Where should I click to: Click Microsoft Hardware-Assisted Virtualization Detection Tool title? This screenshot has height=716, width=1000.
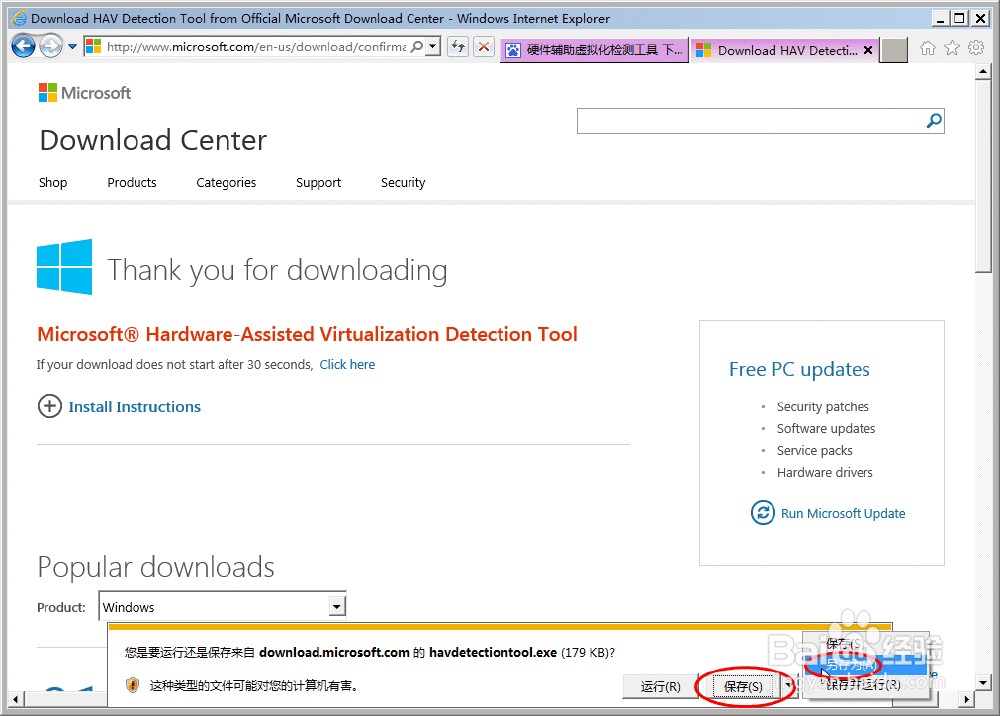(307, 334)
